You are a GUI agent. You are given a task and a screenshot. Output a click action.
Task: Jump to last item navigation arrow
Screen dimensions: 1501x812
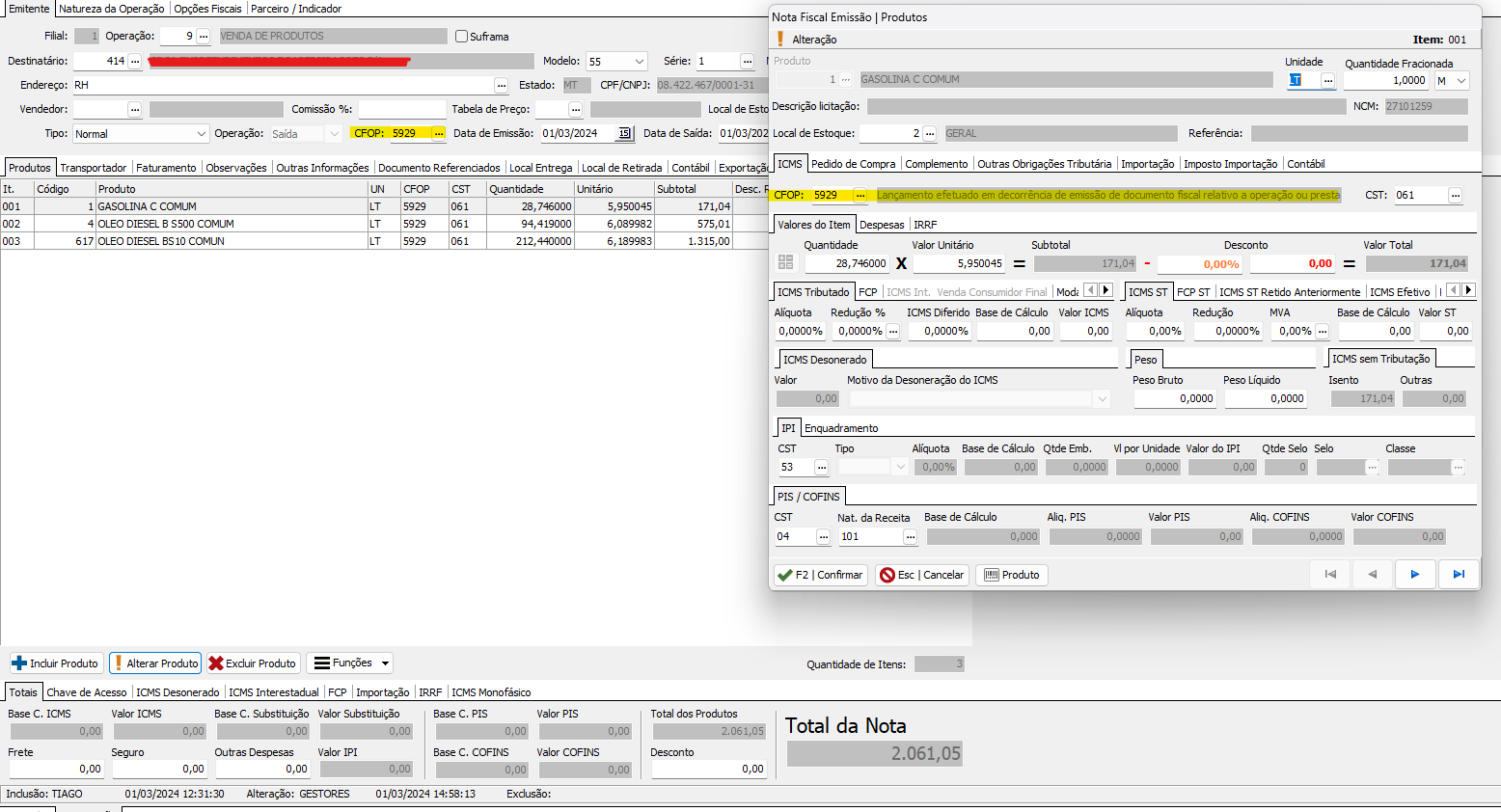(1459, 575)
